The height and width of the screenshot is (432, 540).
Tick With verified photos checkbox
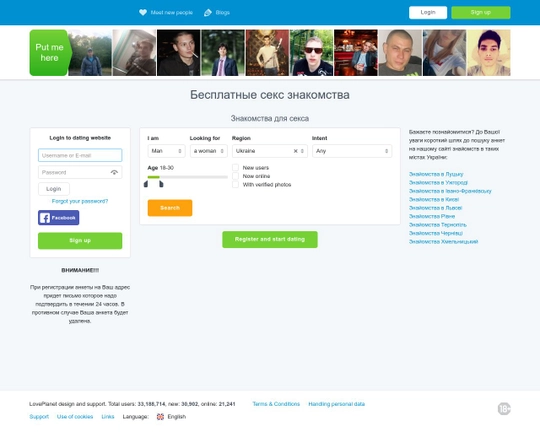(x=235, y=185)
